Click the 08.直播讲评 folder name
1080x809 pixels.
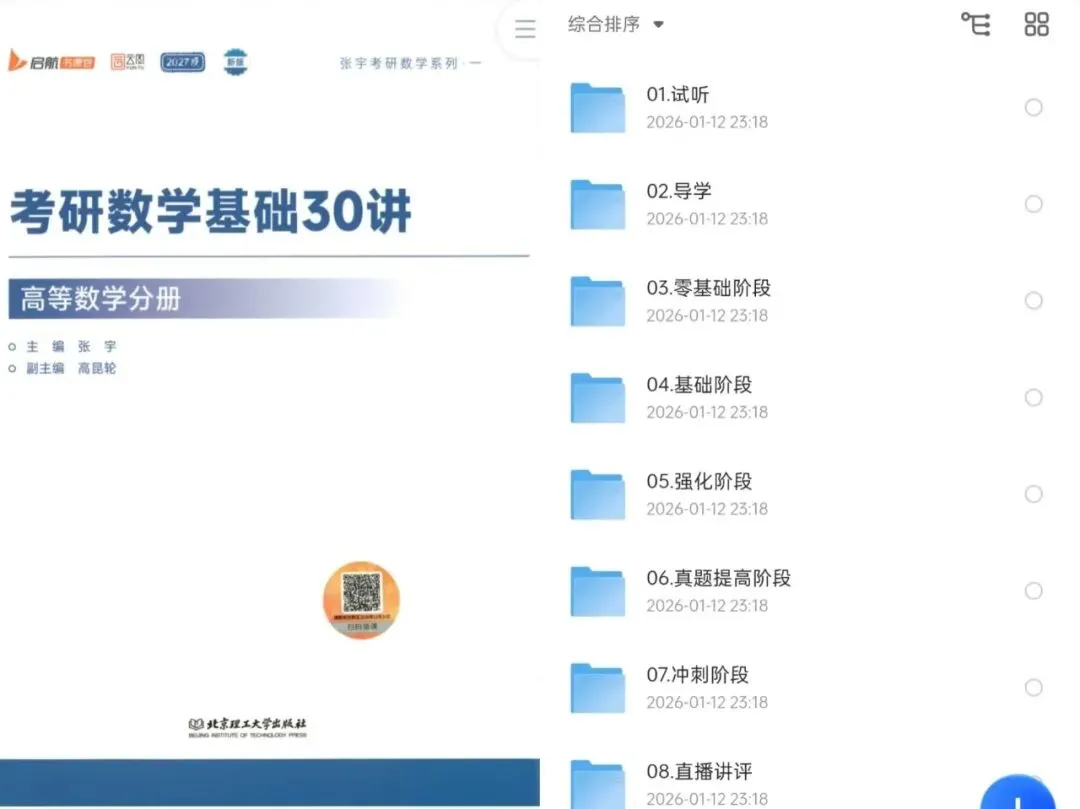pos(699,771)
